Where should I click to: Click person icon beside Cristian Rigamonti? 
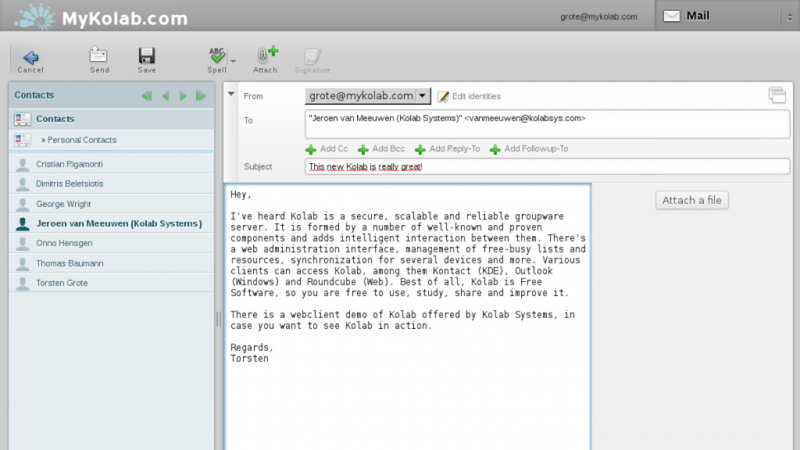pos(22,164)
